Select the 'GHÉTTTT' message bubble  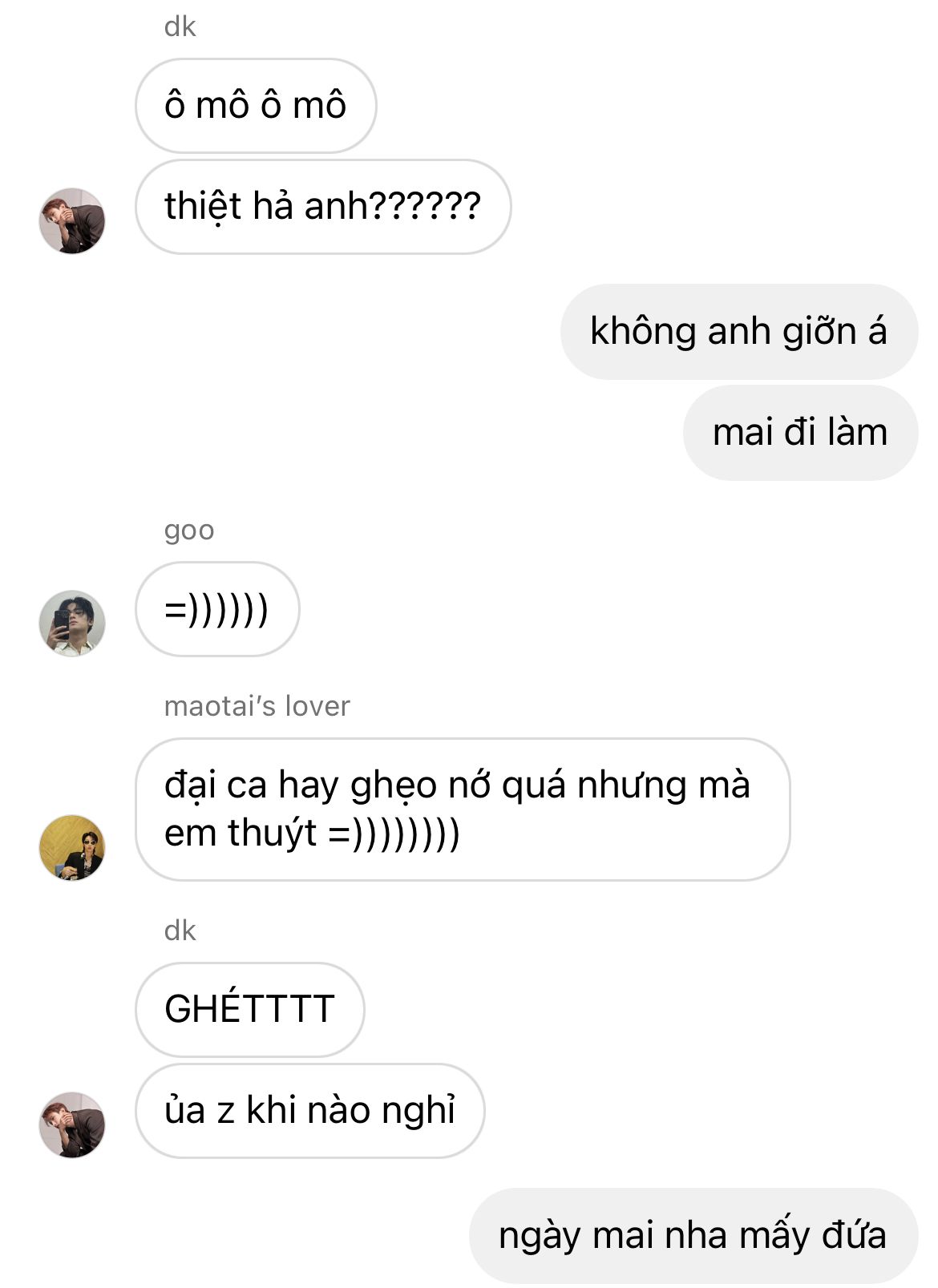(x=250, y=1010)
